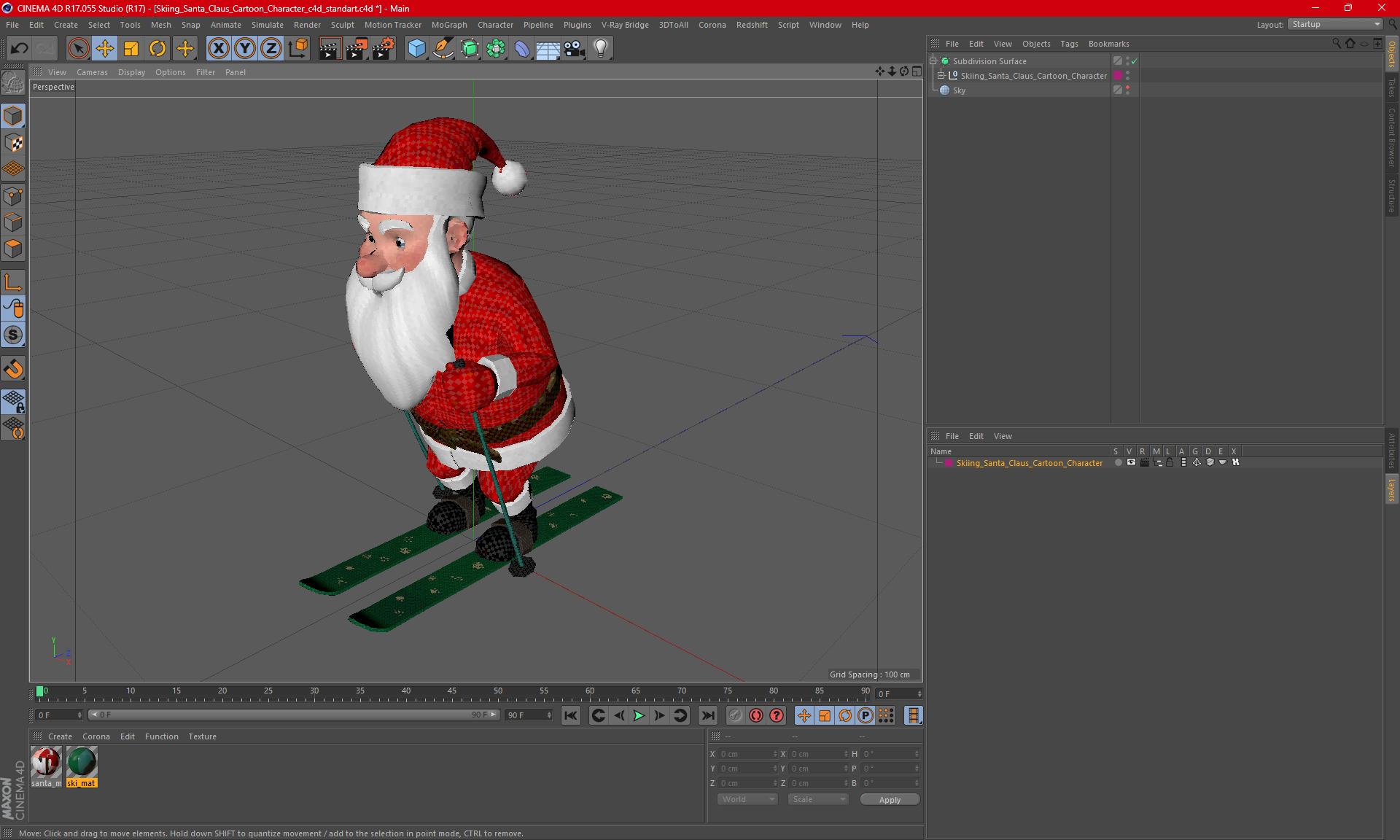Toggle Z axis lock
1400x840 pixels.
pos(271,49)
